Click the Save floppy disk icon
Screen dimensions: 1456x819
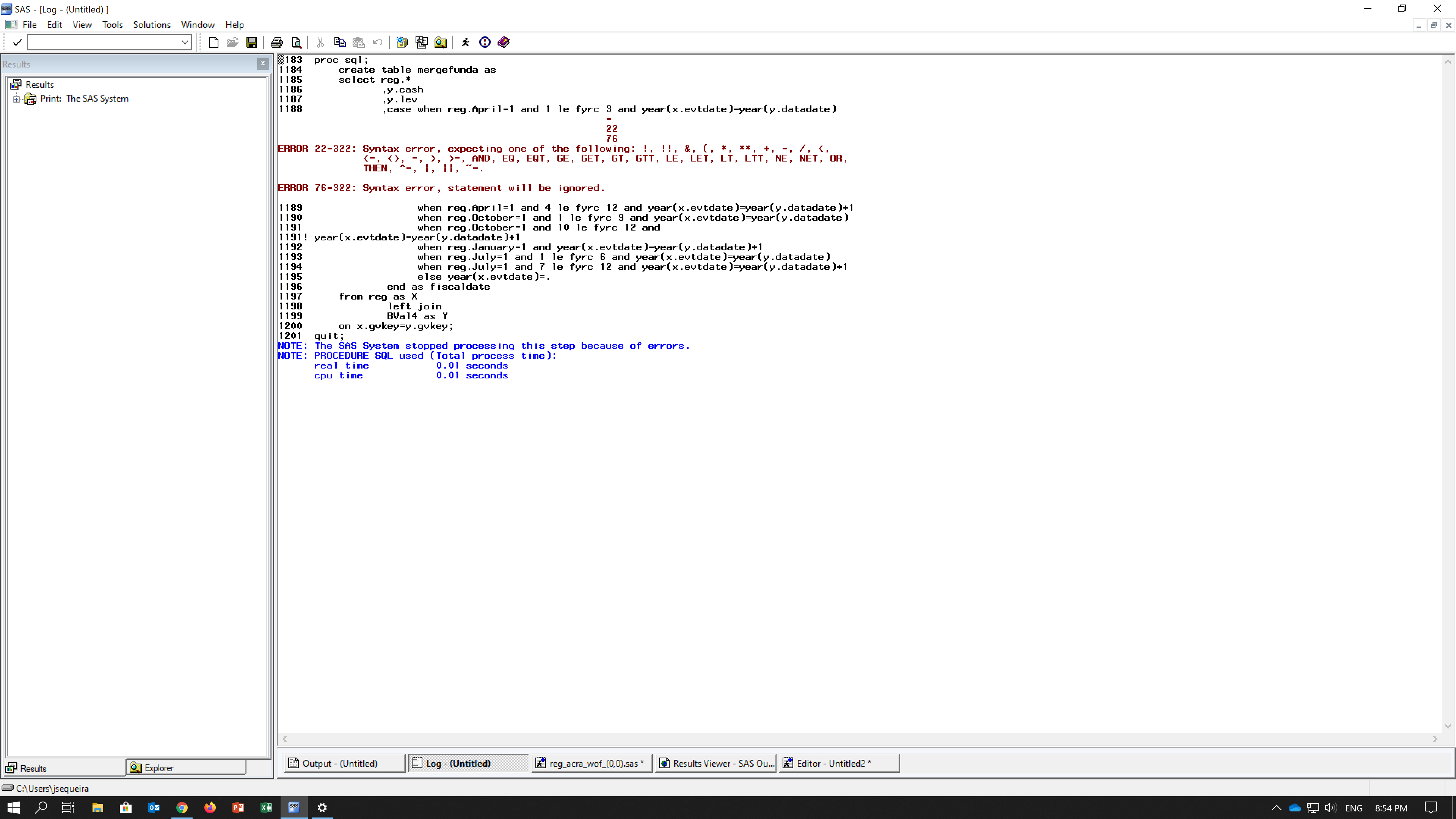(x=251, y=42)
